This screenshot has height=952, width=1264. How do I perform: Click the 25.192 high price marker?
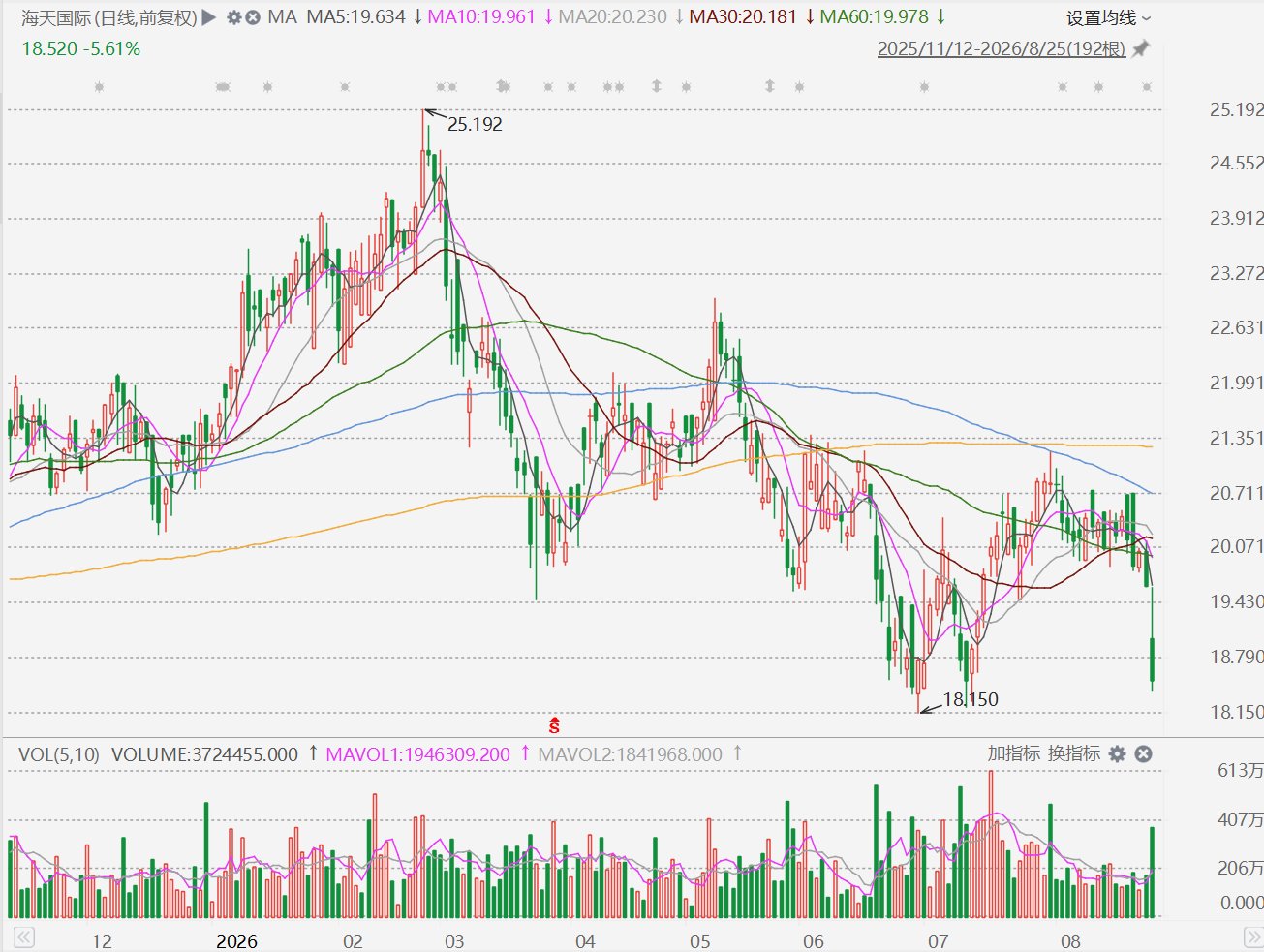point(475,124)
